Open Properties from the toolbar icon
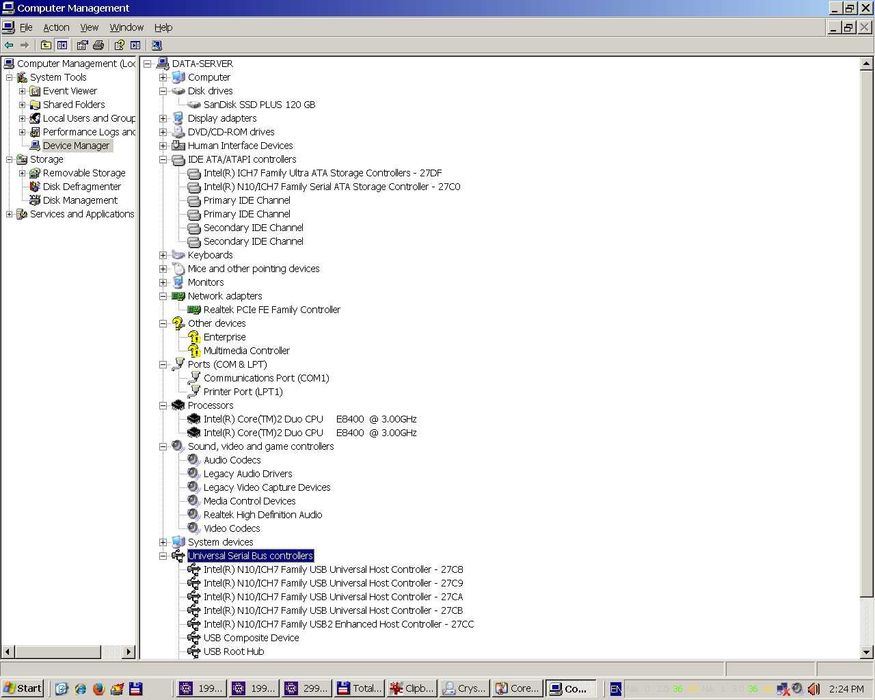The width and height of the screenshot is (875, 700). point(83,45)
